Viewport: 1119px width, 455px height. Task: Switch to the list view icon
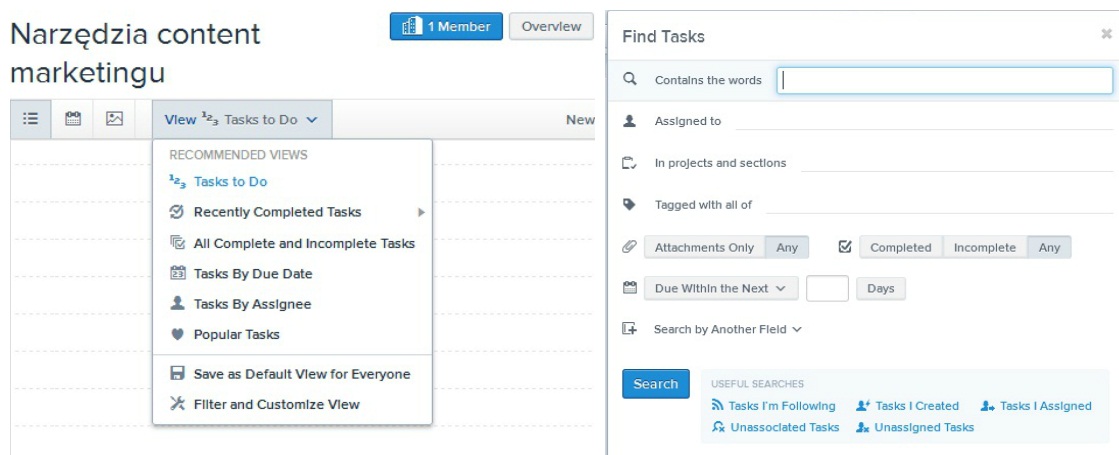coord(30,119)
